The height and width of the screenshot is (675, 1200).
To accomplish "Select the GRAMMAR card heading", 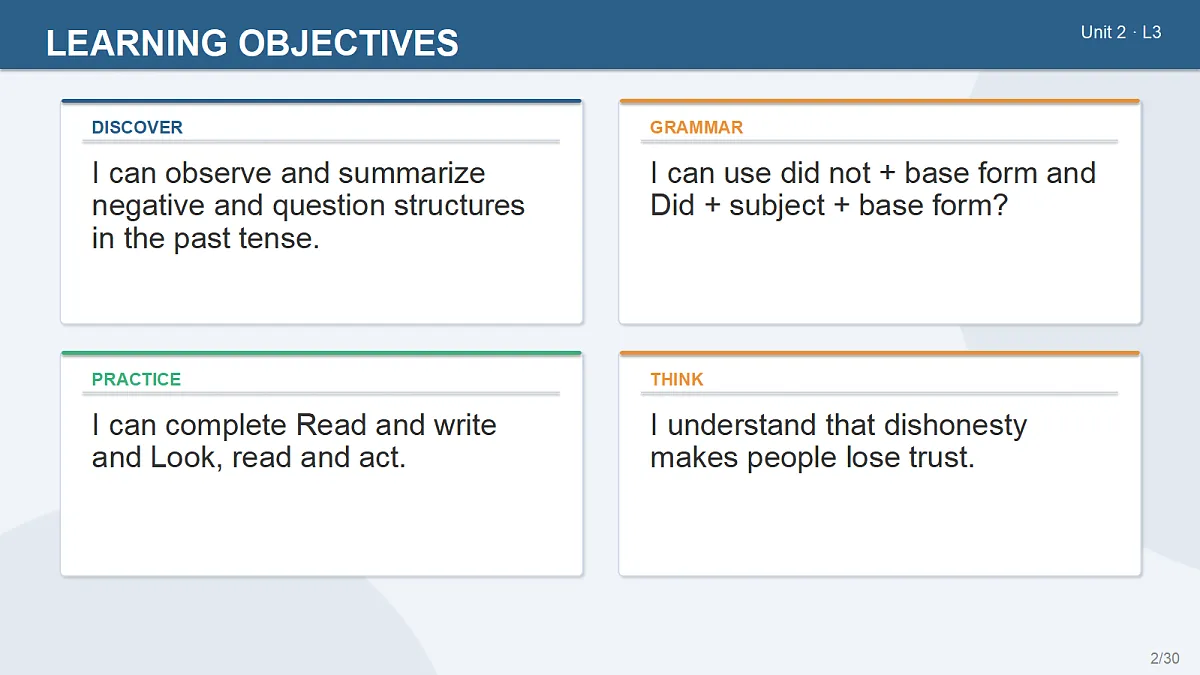I will [696, 127].
